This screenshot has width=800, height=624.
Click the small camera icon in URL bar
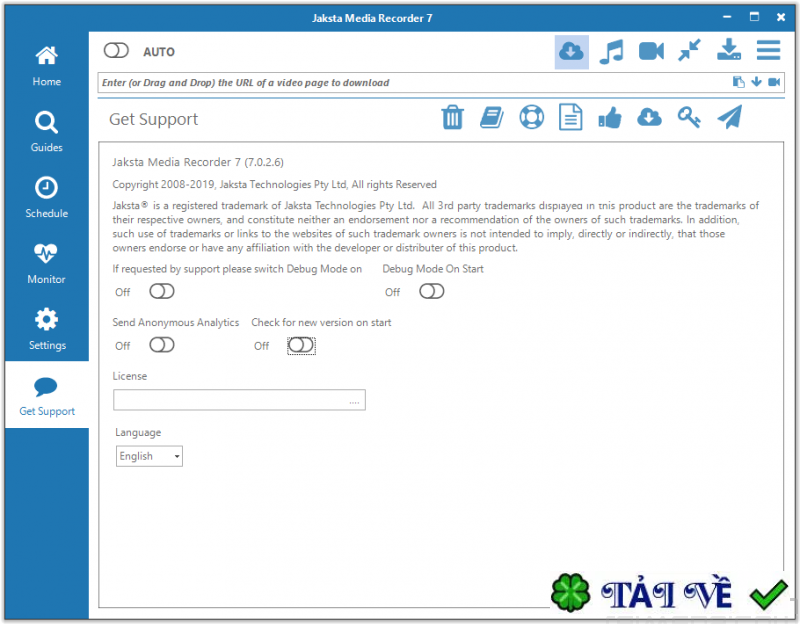[774, 82]
